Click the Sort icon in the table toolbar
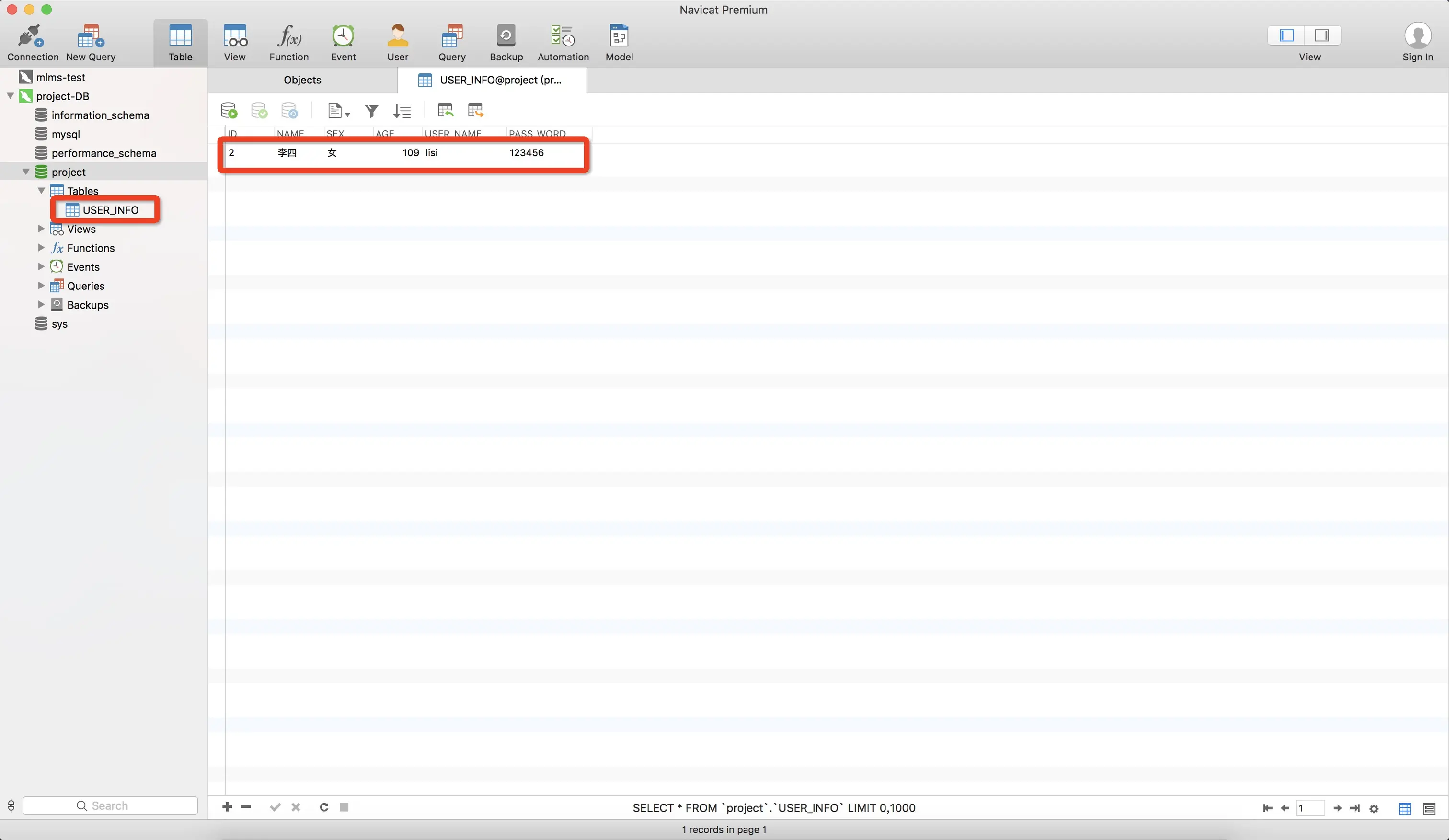 click(x=402, y=110)
